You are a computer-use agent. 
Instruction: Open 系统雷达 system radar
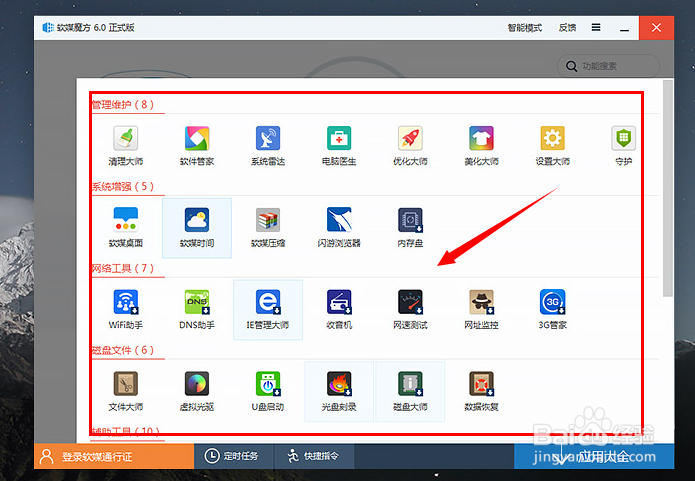click(x=268, y=145)
